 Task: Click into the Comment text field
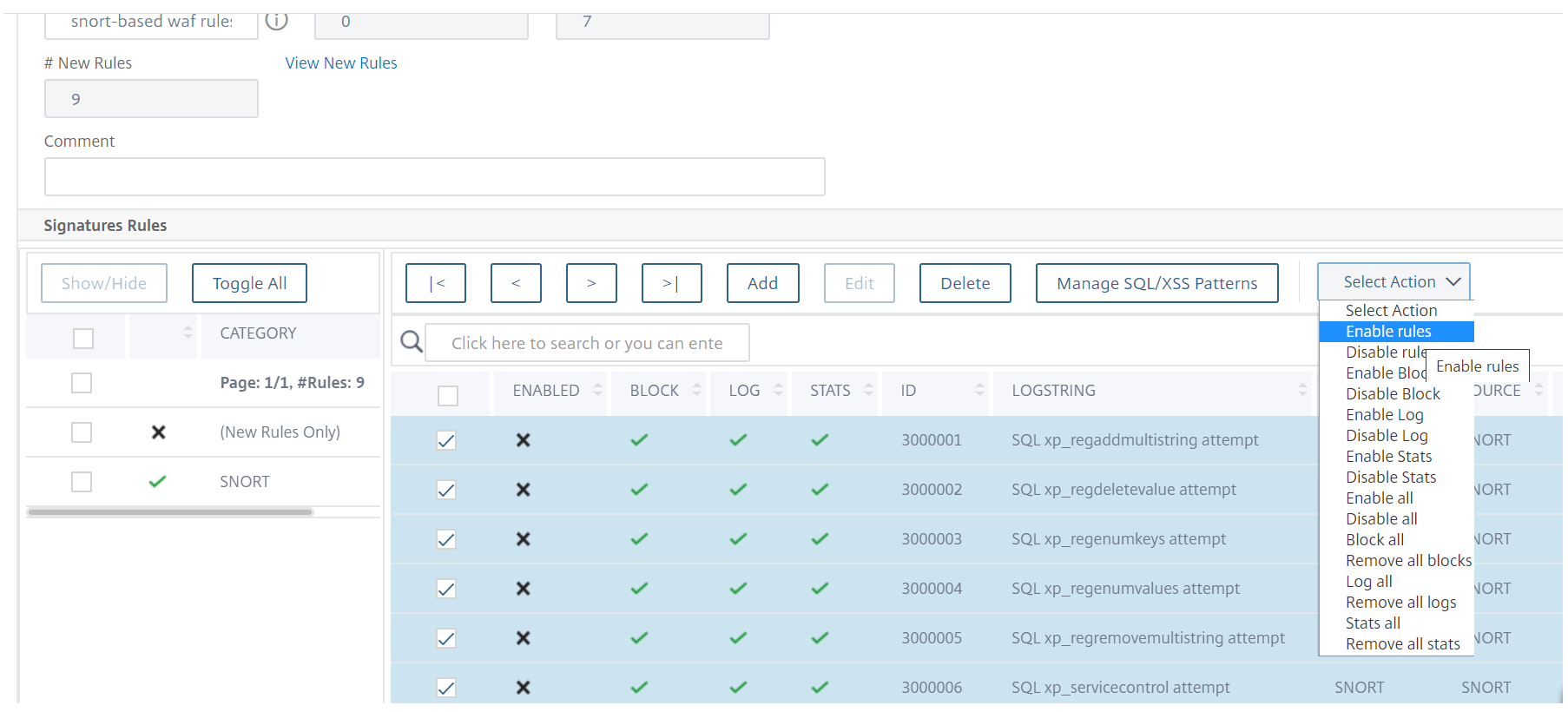[x=434, y=177]
